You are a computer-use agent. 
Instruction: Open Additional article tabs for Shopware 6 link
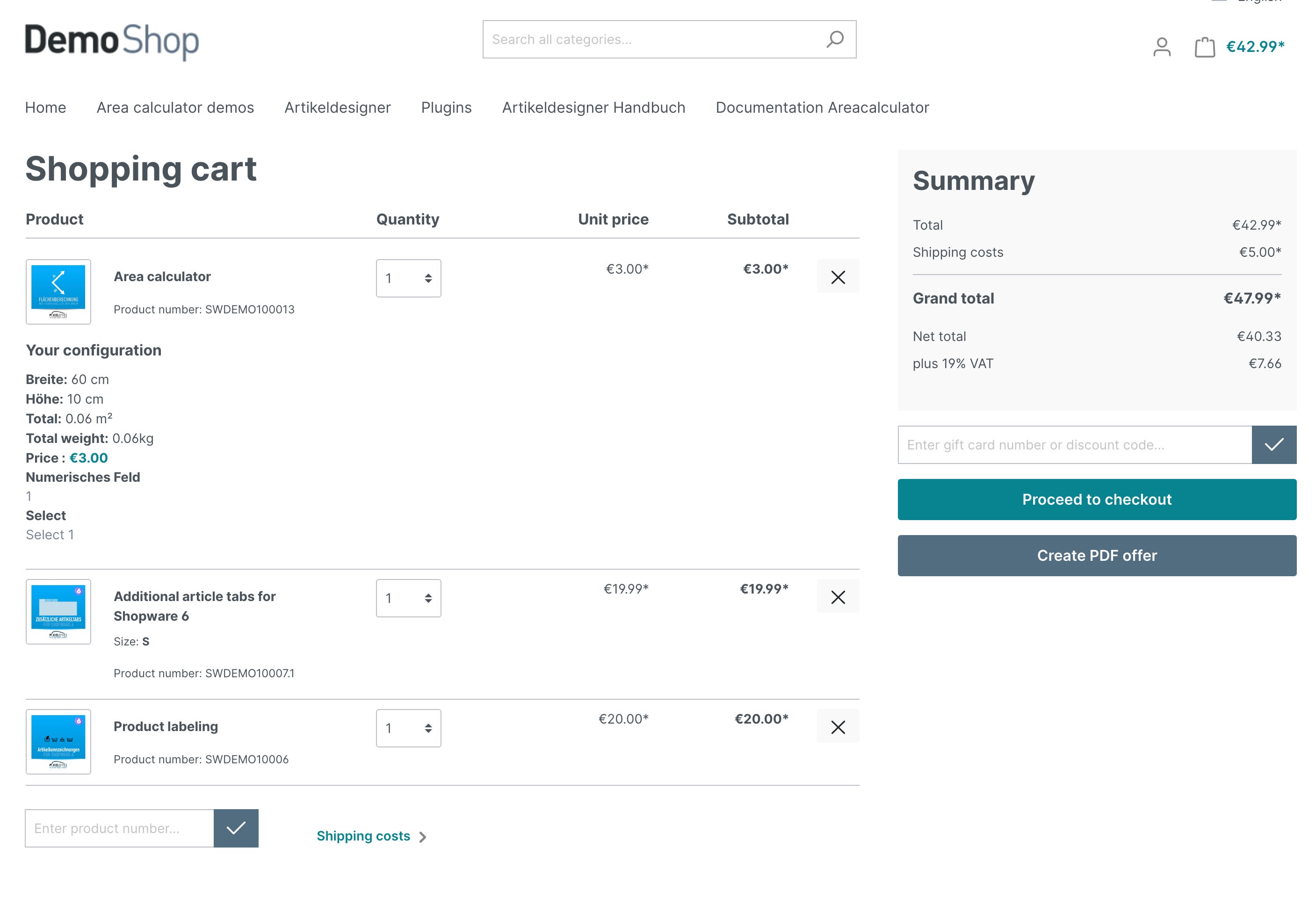(x=195, y=606)
